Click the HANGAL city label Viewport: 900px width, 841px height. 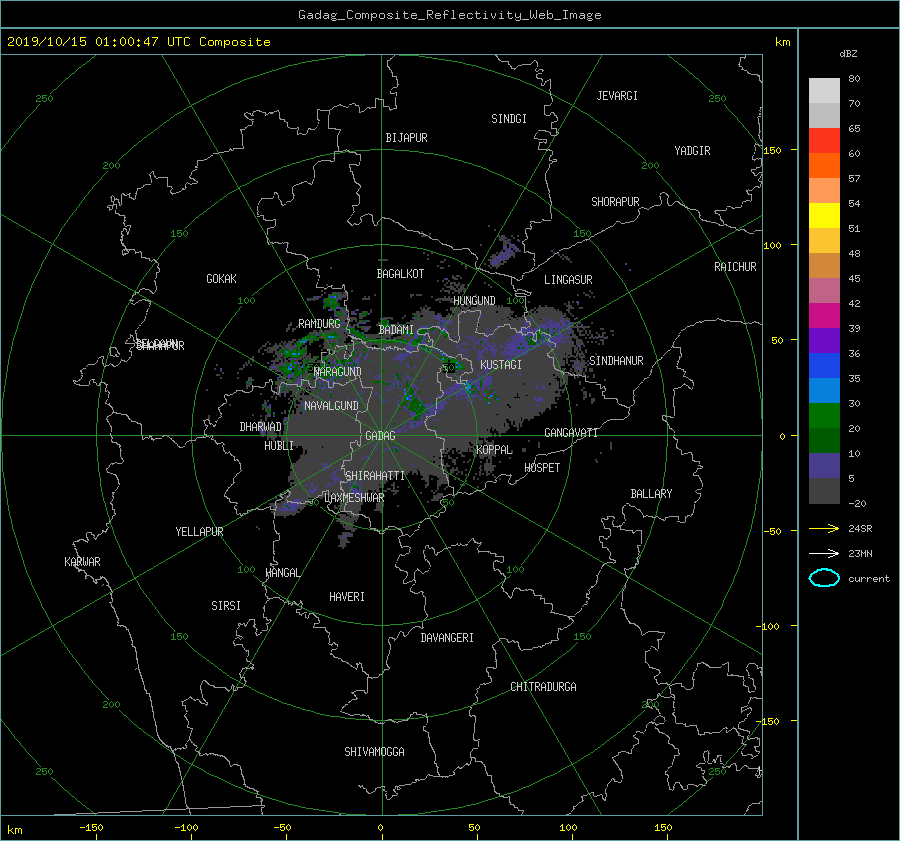click(282, 573)
